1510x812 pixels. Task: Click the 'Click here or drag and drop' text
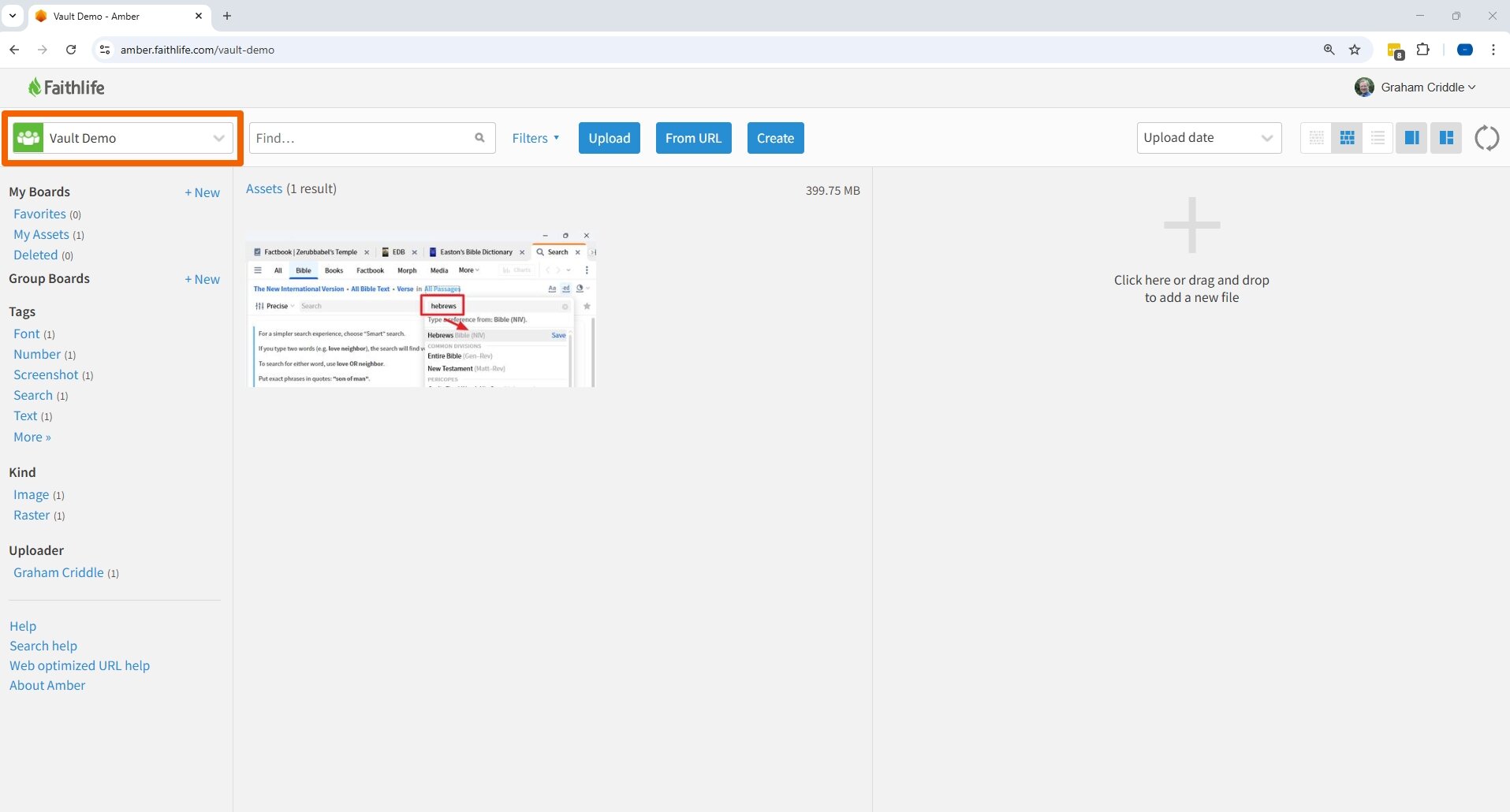tap(1191, 289)
